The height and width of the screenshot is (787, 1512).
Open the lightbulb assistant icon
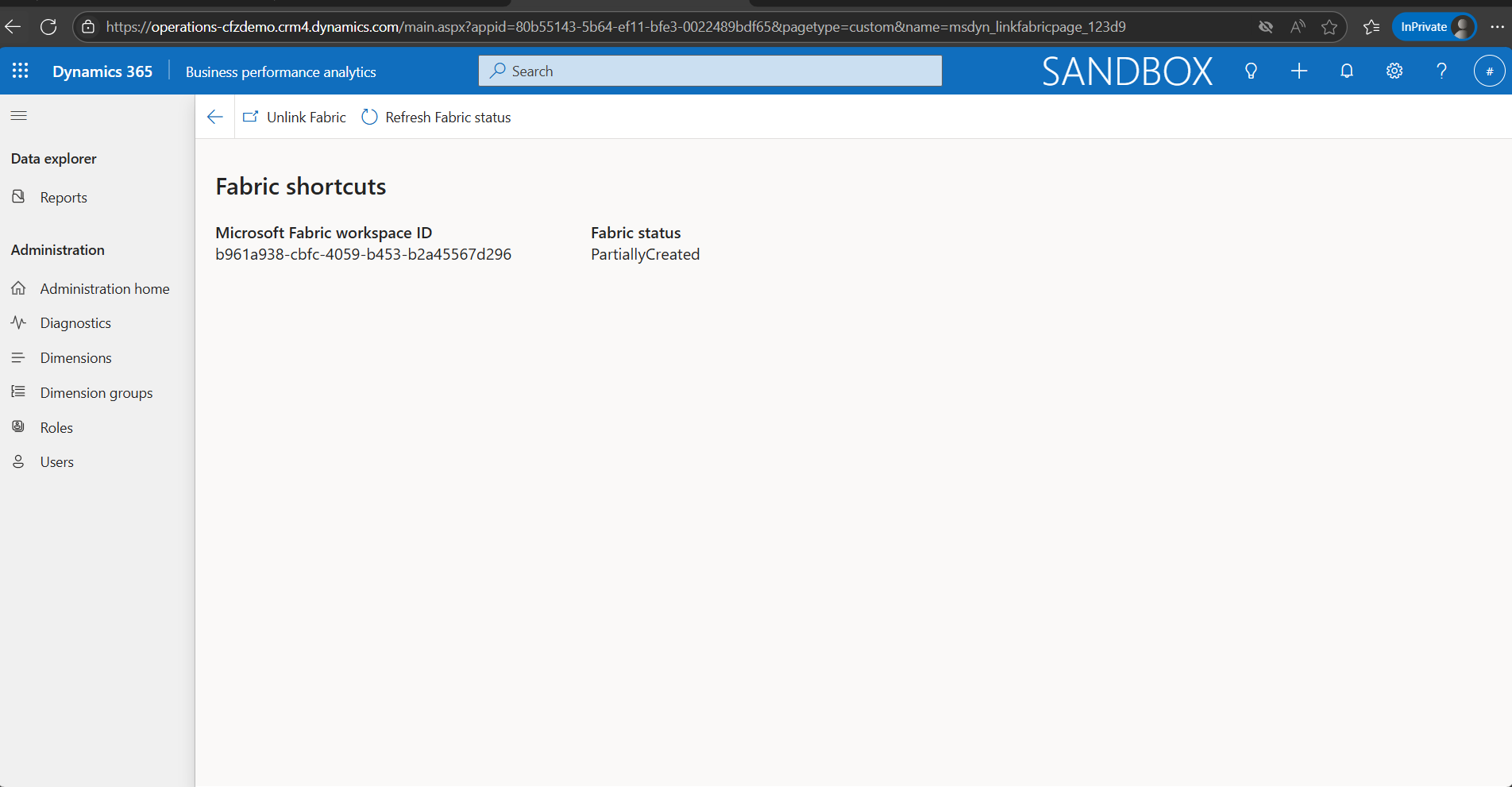(1251, 71)
